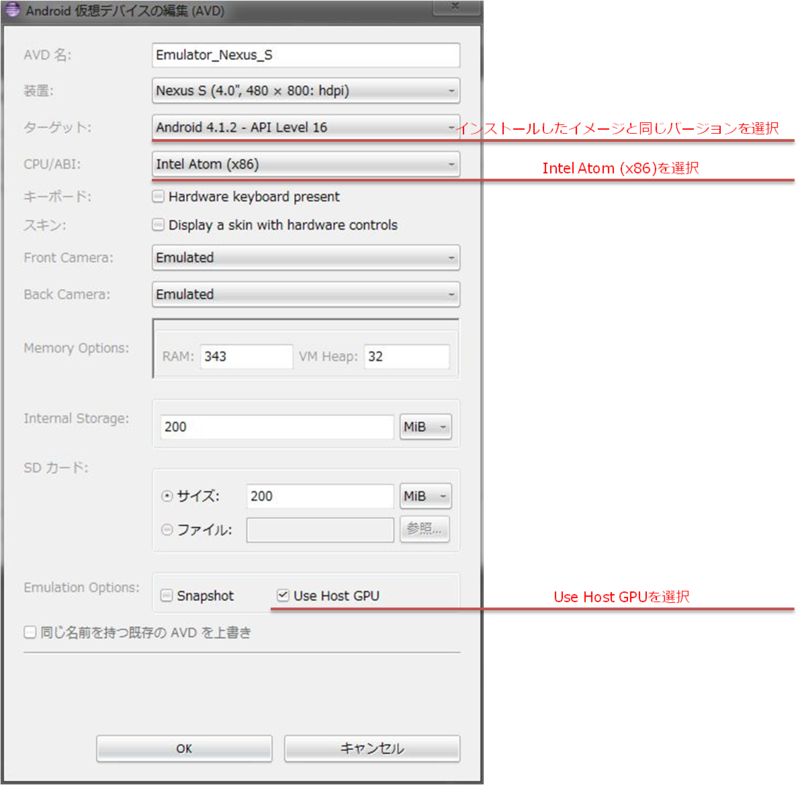Image resolution: width=800 pixels, height=785 pixels.
Task: Open the Front Camera dropdown
Action: tap(450, 258)
